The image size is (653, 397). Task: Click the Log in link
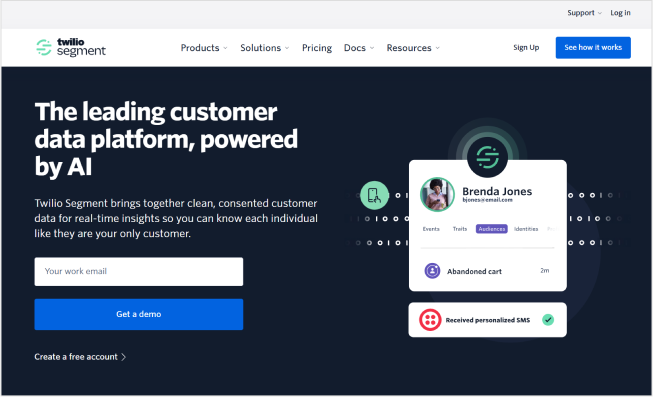point(620,13)
